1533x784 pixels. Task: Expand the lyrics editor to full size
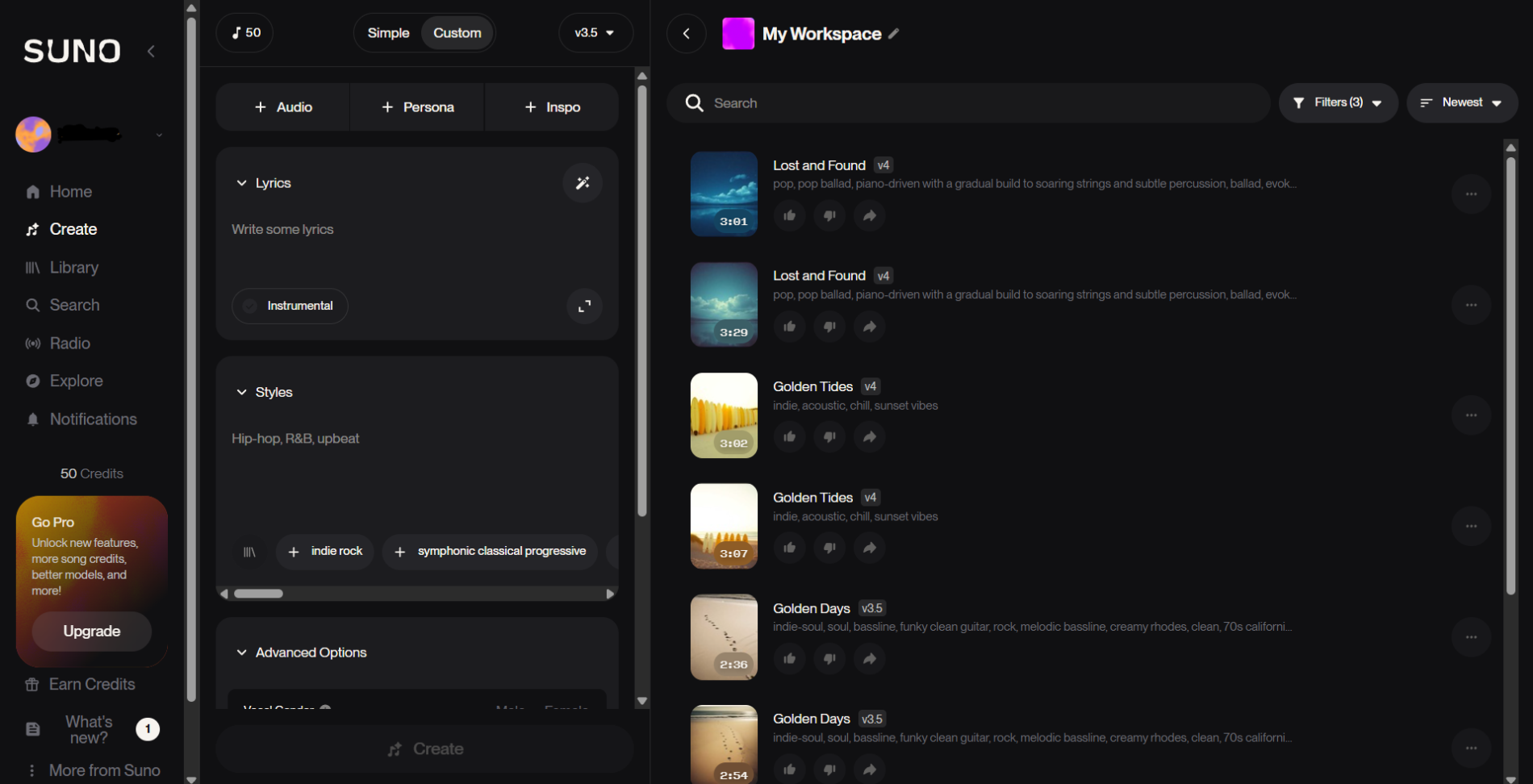(584, 307)
